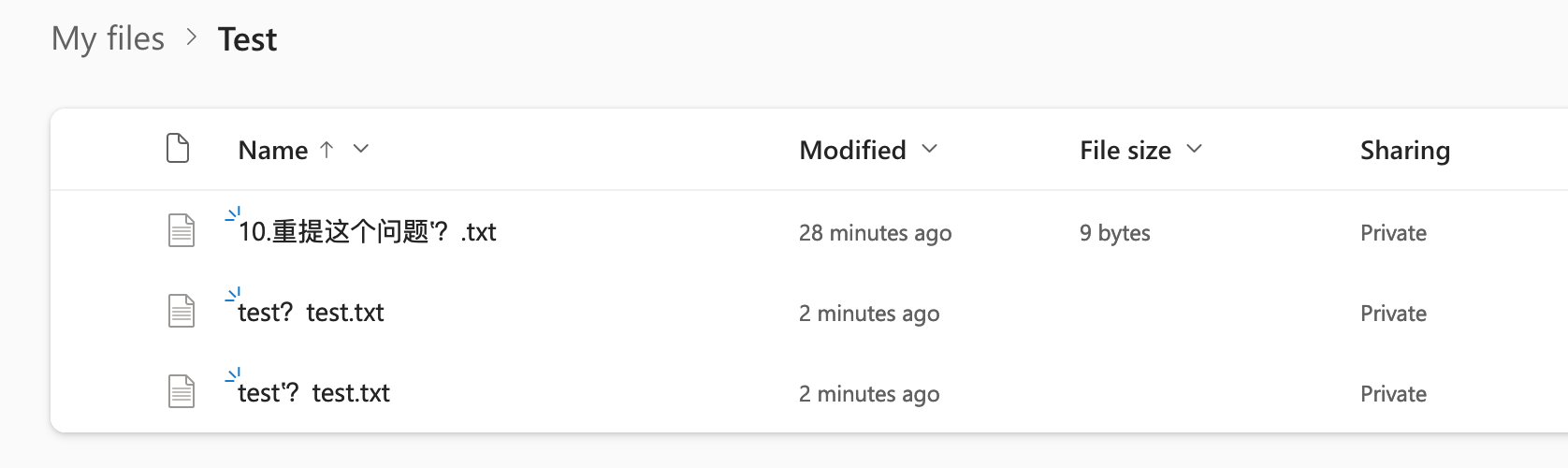
Task: Open the file 10.重提这个问题'?.txt
Action: (x=367, y=231)
